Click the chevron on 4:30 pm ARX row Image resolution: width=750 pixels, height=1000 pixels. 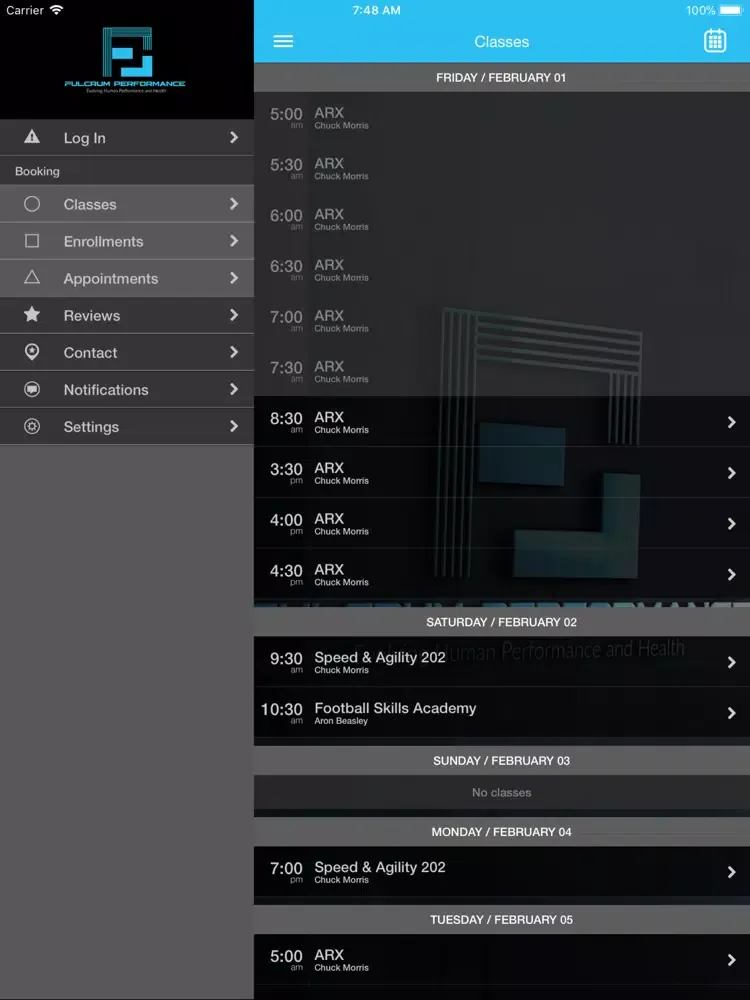[732, 575]
